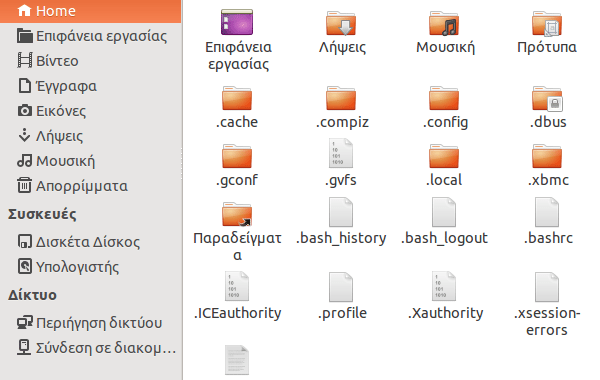The image size is (600, 380).
Task: Select the .bash_logout file icon
Action: point(444,212)
